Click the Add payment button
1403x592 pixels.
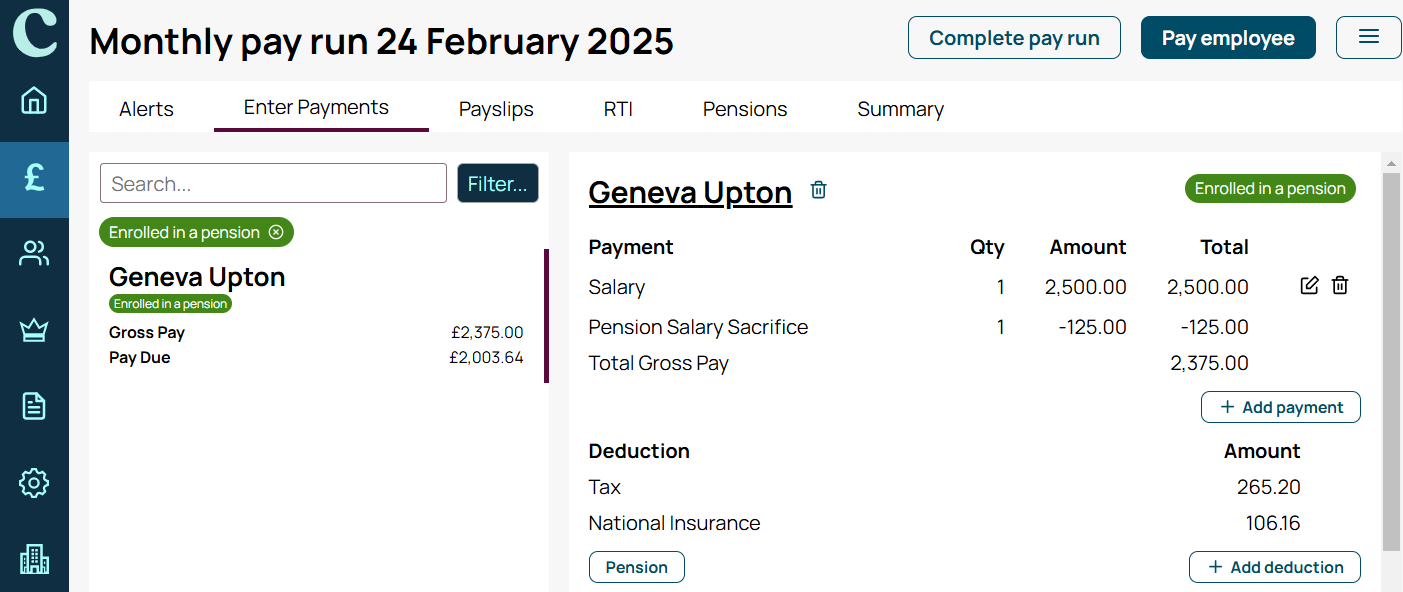[x=1281, y=407]
